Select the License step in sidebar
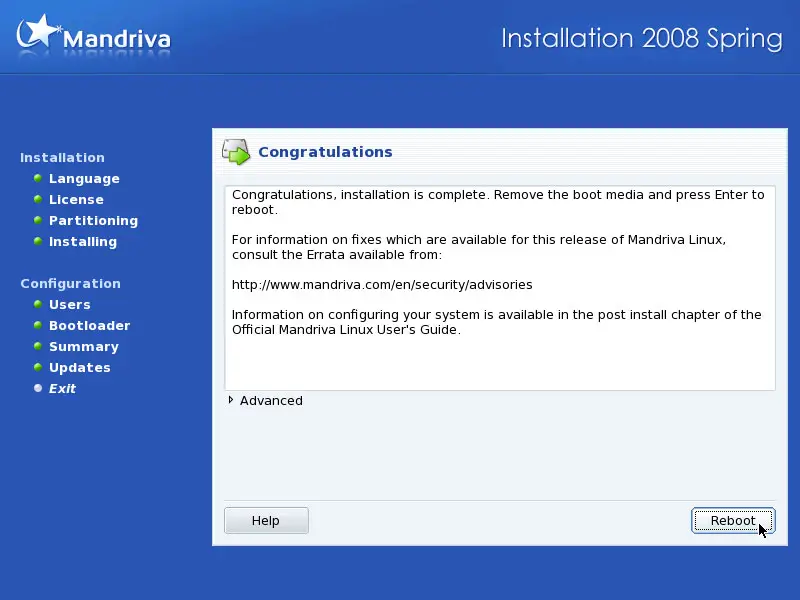This screenshot has height=600, width=800. (x=76, y=199)
